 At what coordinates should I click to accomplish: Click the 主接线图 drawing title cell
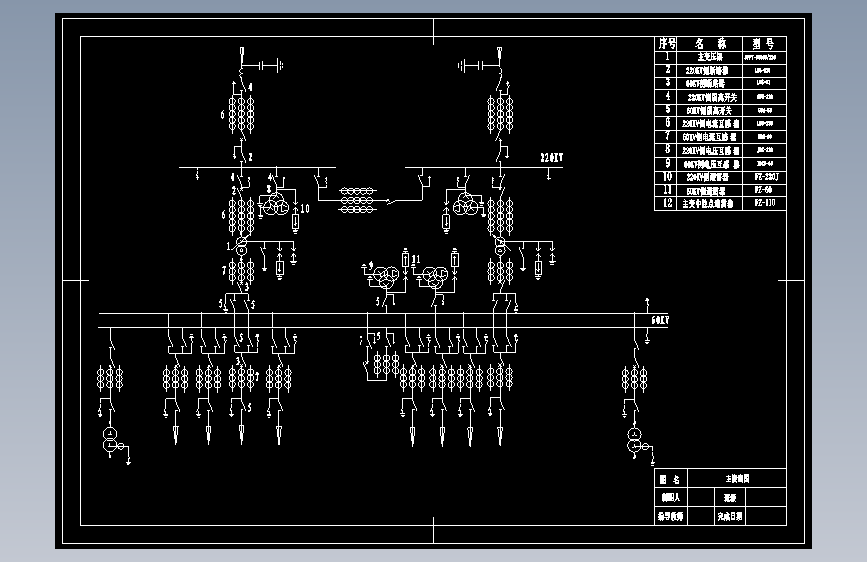(737, 478)
